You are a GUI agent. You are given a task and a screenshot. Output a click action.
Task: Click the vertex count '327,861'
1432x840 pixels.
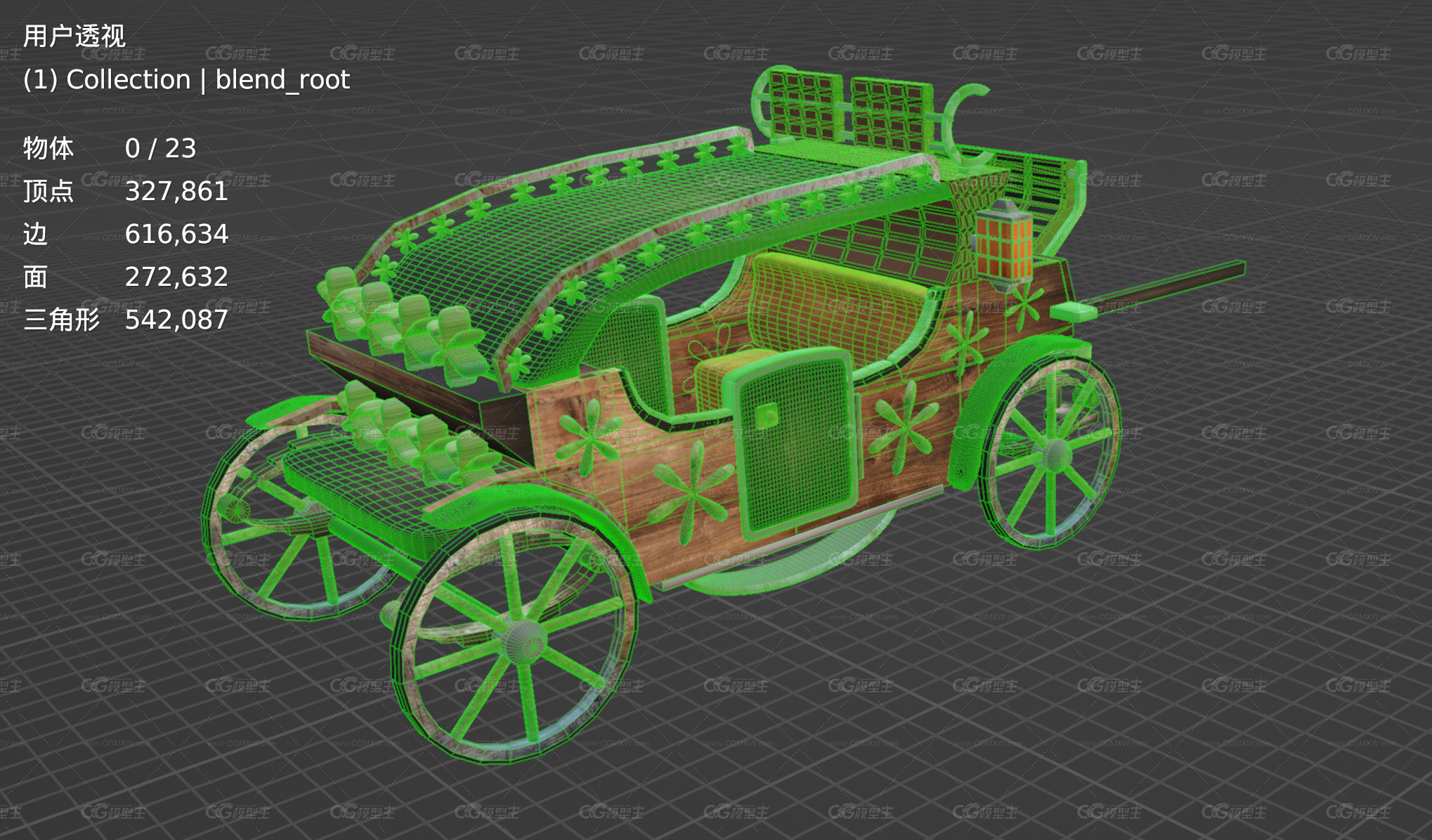point(176,191)
